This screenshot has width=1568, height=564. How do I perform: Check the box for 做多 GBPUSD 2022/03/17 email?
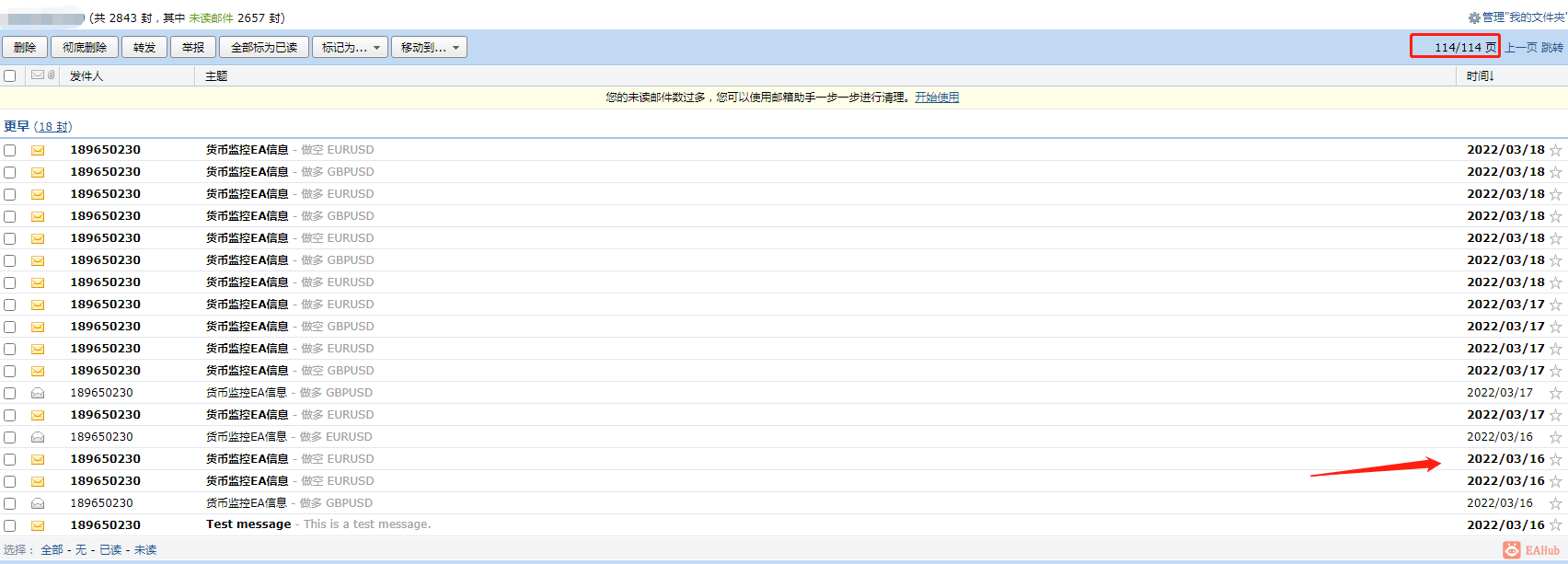point(10,393)
